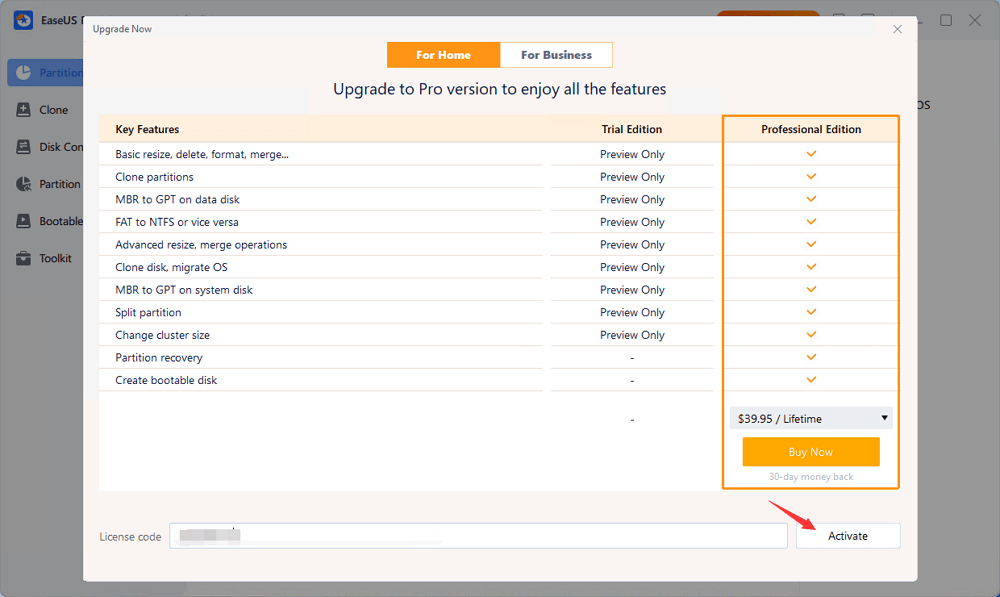Switch to the For Home tab
The image size is (1000, 597).
click(x=443, y=55)
